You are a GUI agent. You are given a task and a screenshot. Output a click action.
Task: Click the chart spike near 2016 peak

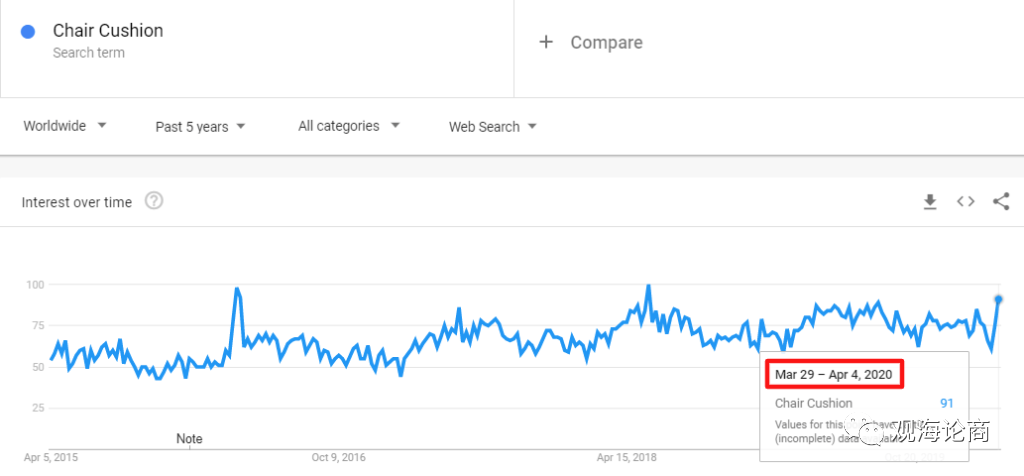coord(237,289)
